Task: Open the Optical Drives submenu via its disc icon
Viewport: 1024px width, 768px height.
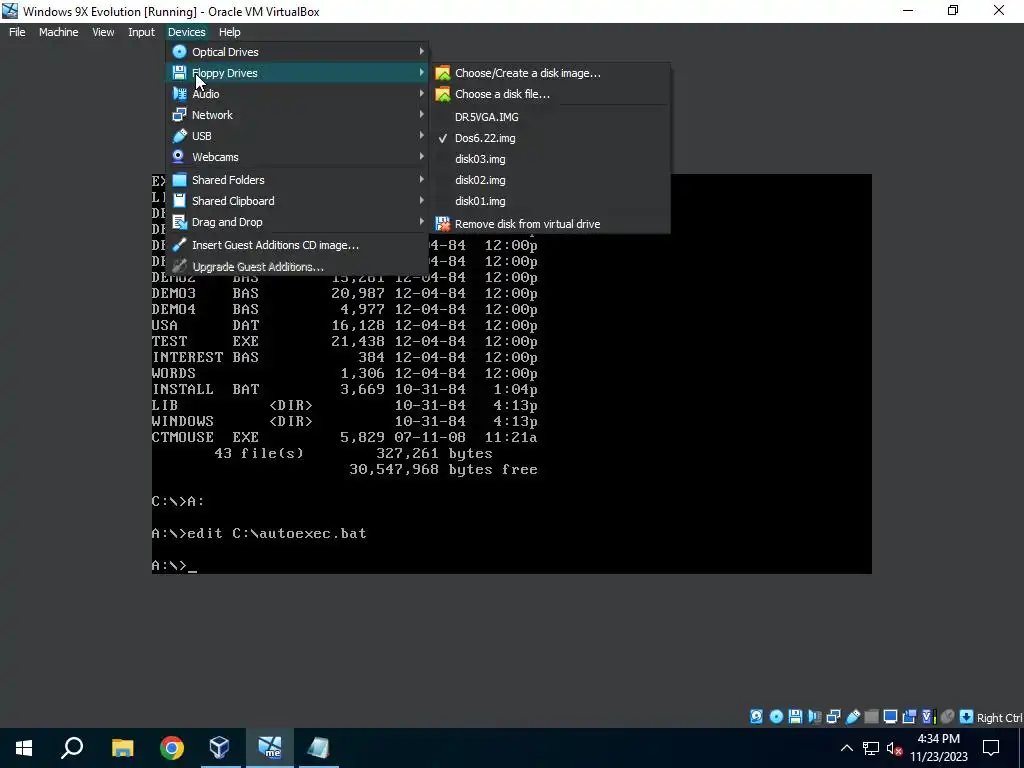Action: 179,52
